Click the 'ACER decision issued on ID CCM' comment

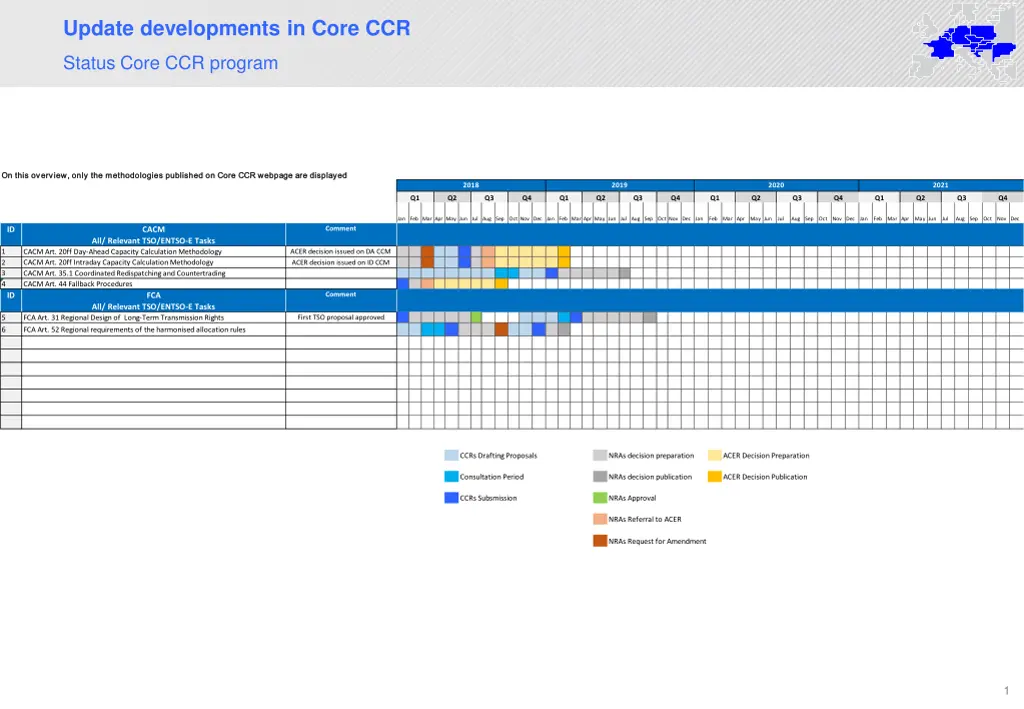tap(341, 262)
